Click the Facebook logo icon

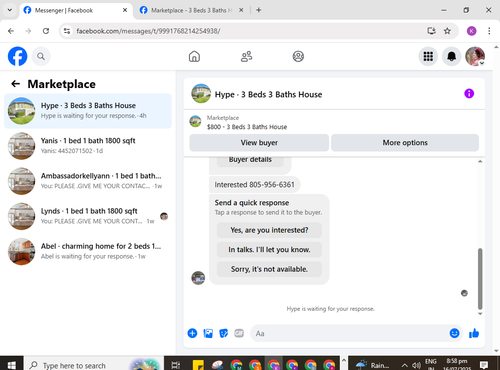pyautogui.click(x=17, y=56)
